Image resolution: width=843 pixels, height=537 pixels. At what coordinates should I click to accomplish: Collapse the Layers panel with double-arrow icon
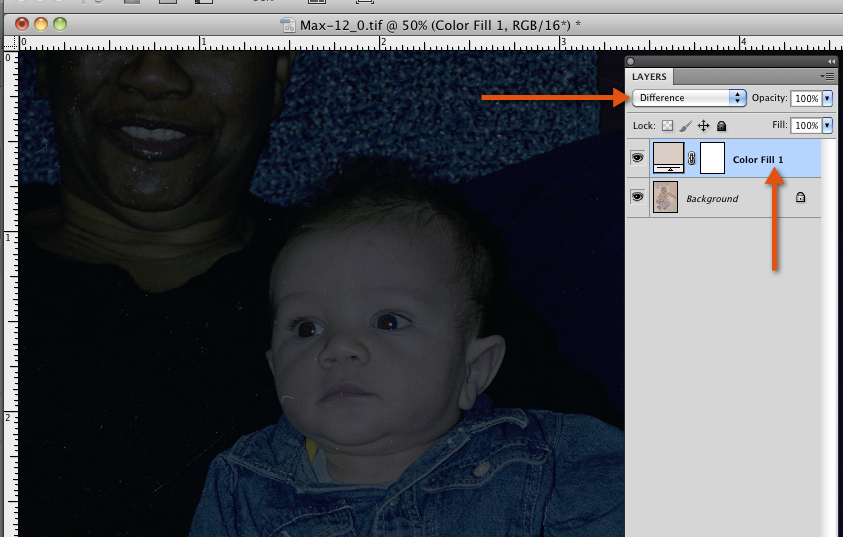831,62
